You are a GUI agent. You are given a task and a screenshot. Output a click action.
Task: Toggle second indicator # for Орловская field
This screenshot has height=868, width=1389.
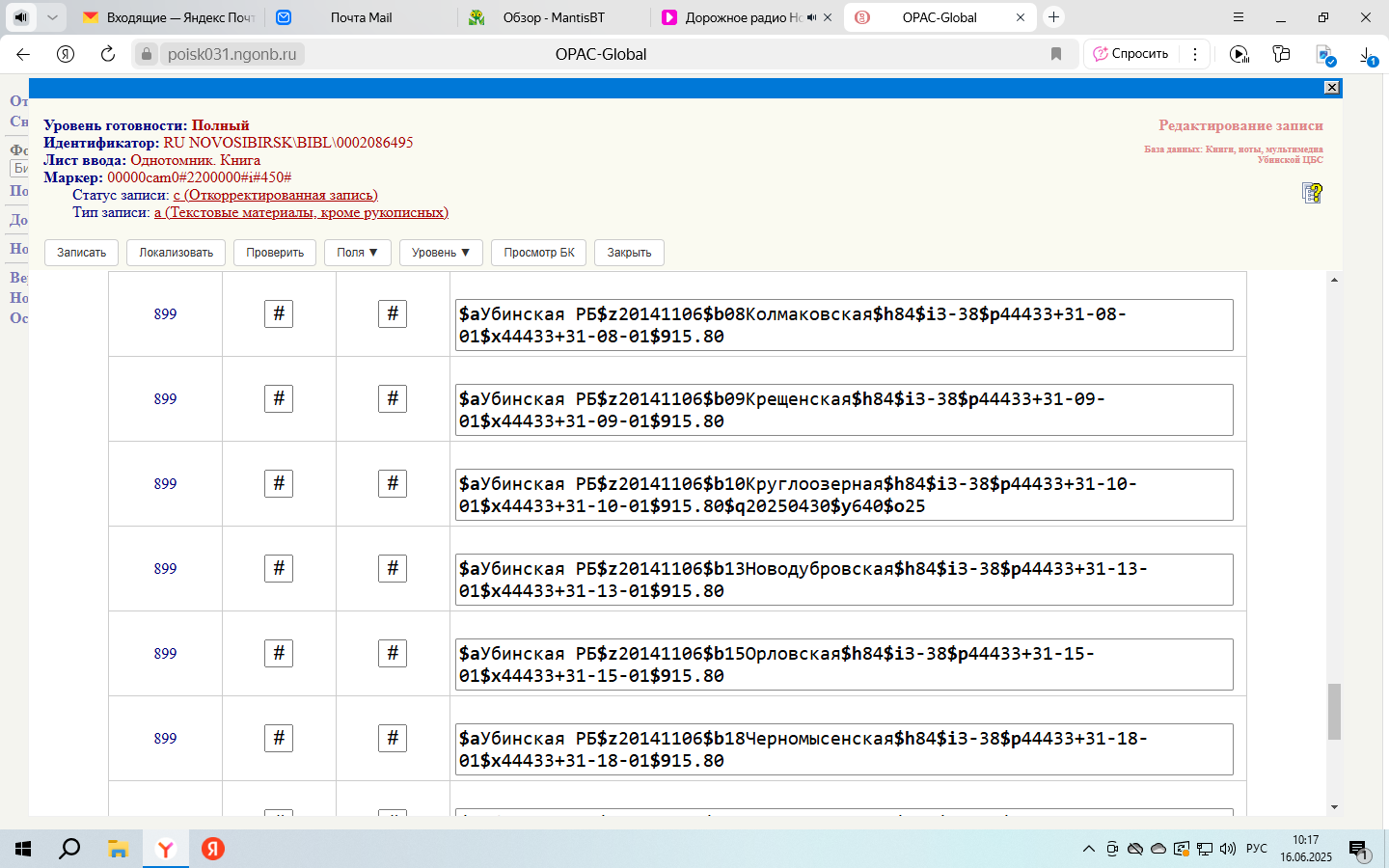393,653
